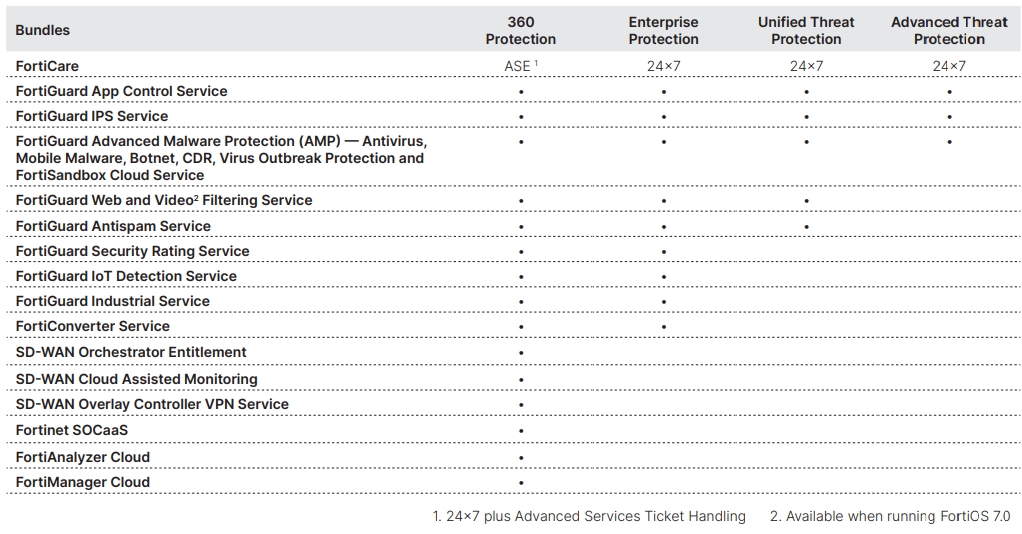Click SD-WAN Overlay Controller VPN Service

pos(152,404)
